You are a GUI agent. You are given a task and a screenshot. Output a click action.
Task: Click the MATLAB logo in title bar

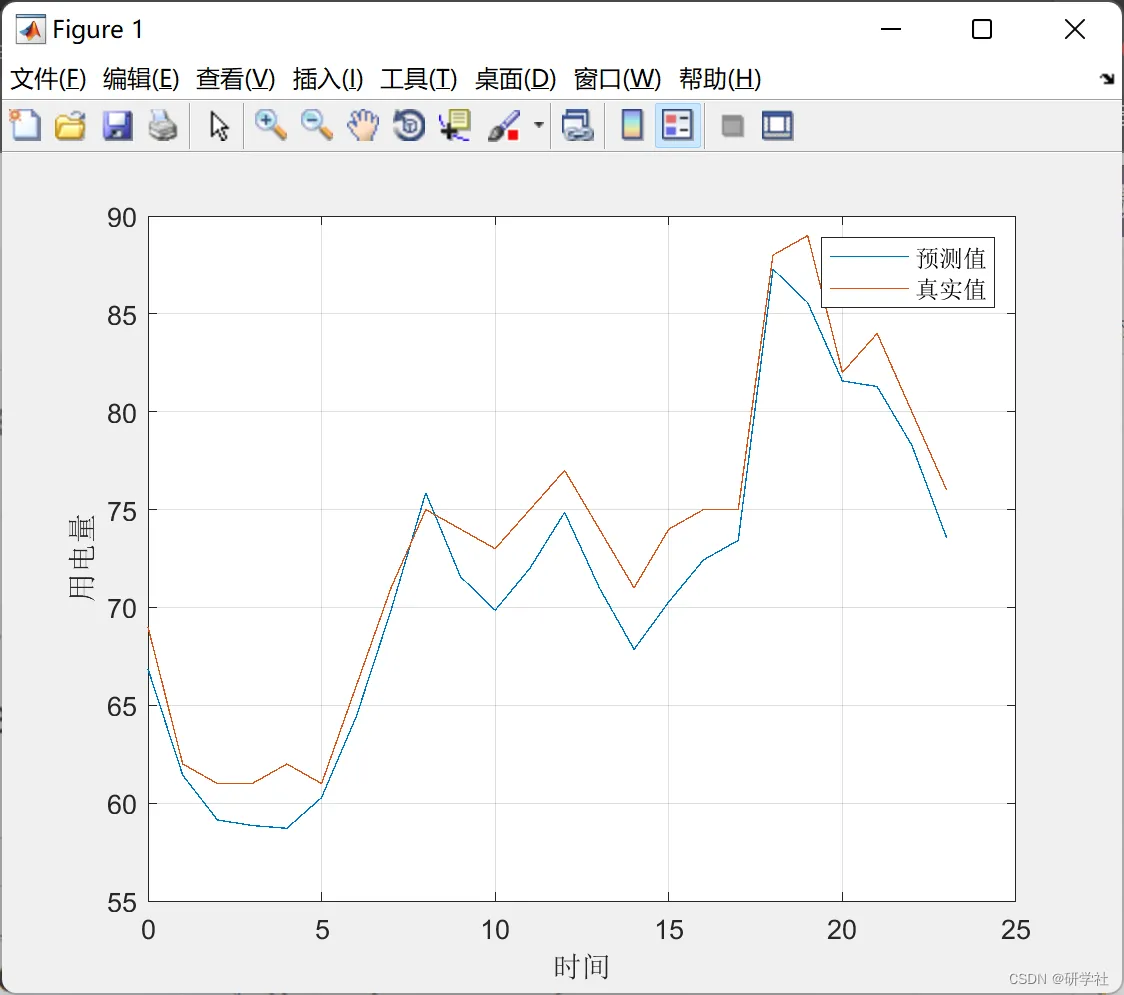(x=30, y=29)
